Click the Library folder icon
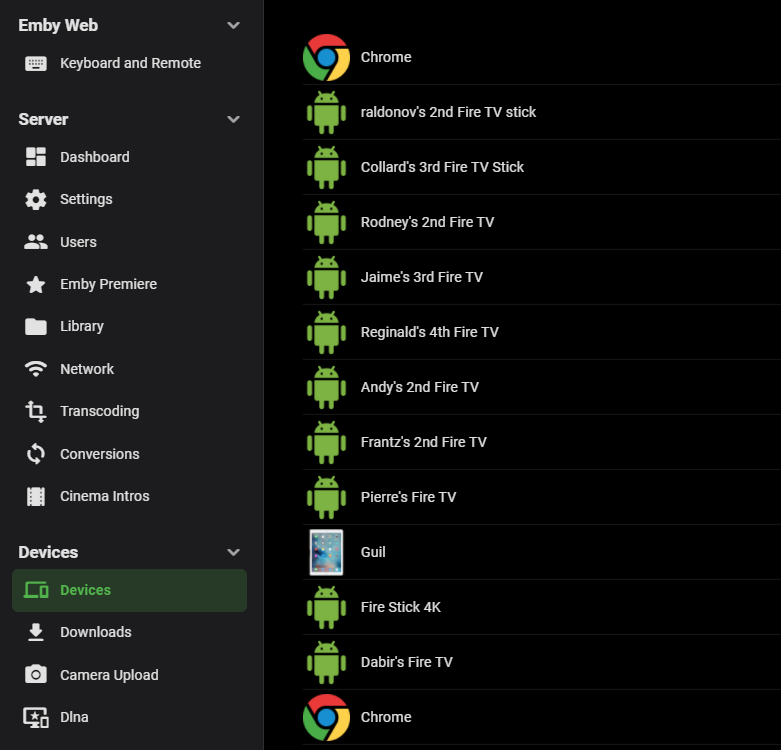The width and height of the screenshot is (781, 750). point(36,327)
